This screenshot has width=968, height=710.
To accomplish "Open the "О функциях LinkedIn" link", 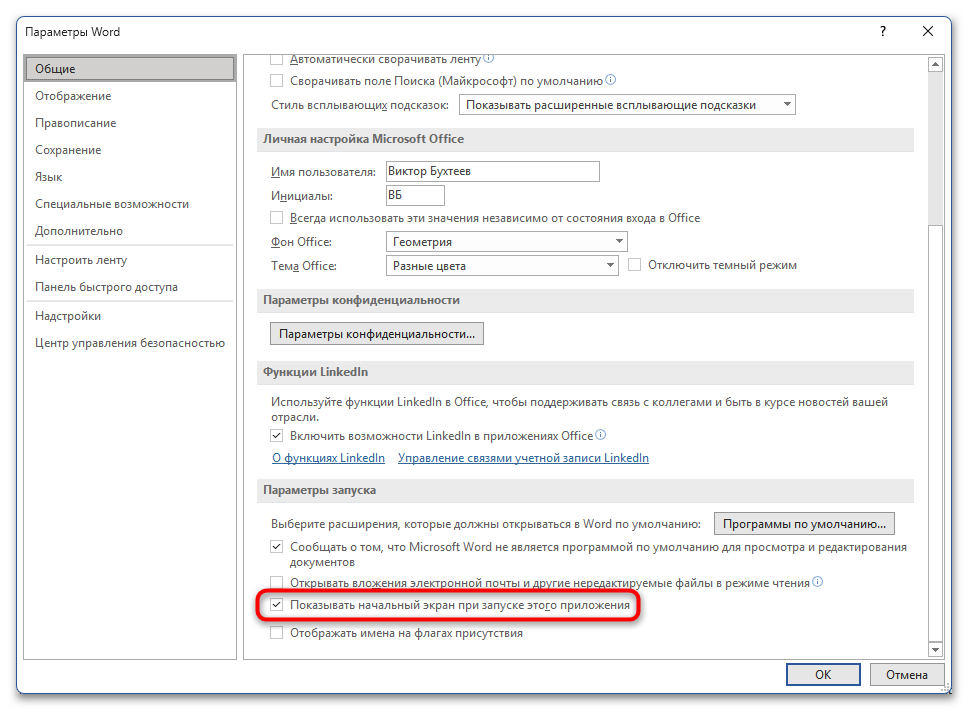I will pos(328,457).
